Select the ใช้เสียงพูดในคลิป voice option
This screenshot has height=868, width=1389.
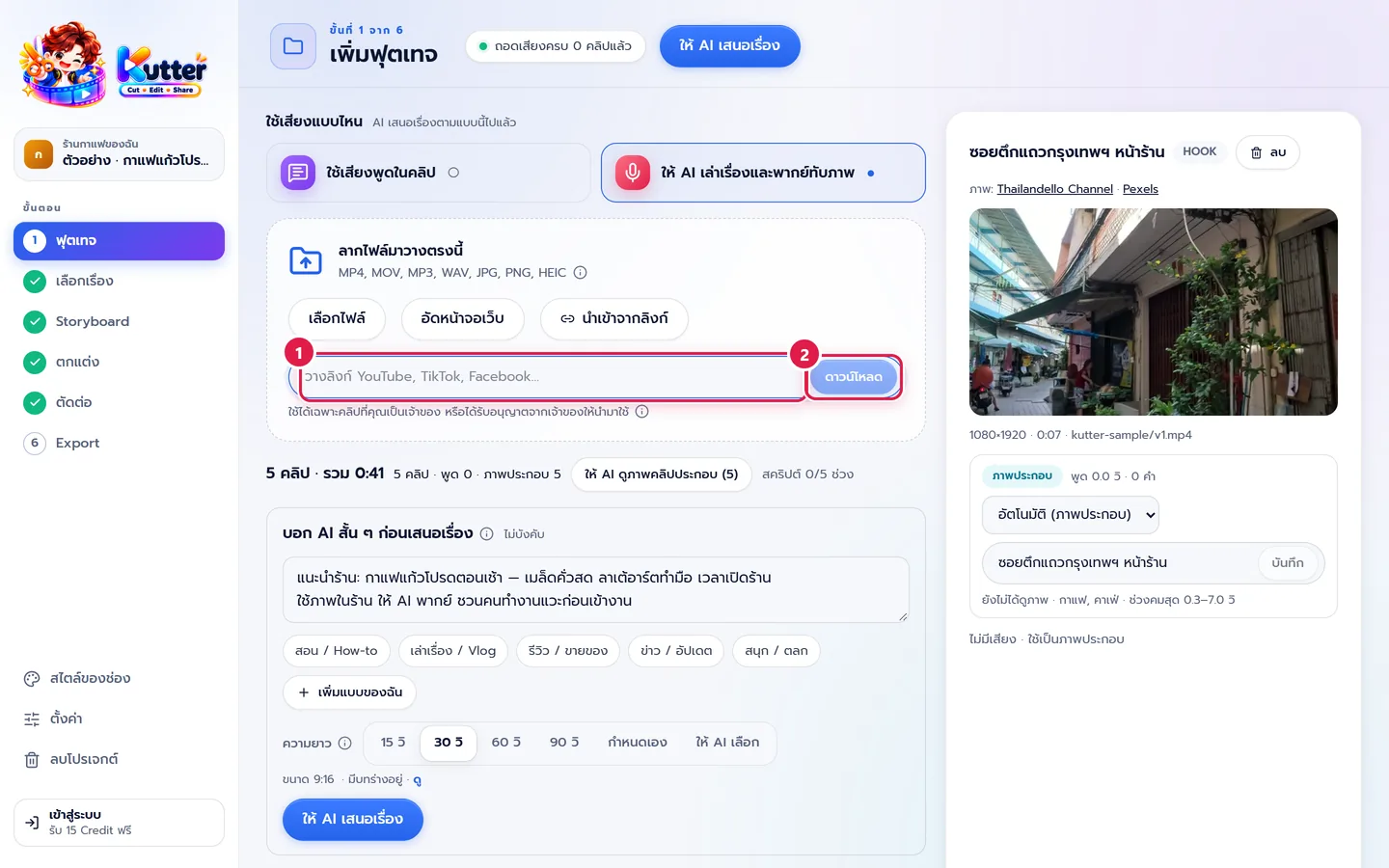click(x=428, y=173)
